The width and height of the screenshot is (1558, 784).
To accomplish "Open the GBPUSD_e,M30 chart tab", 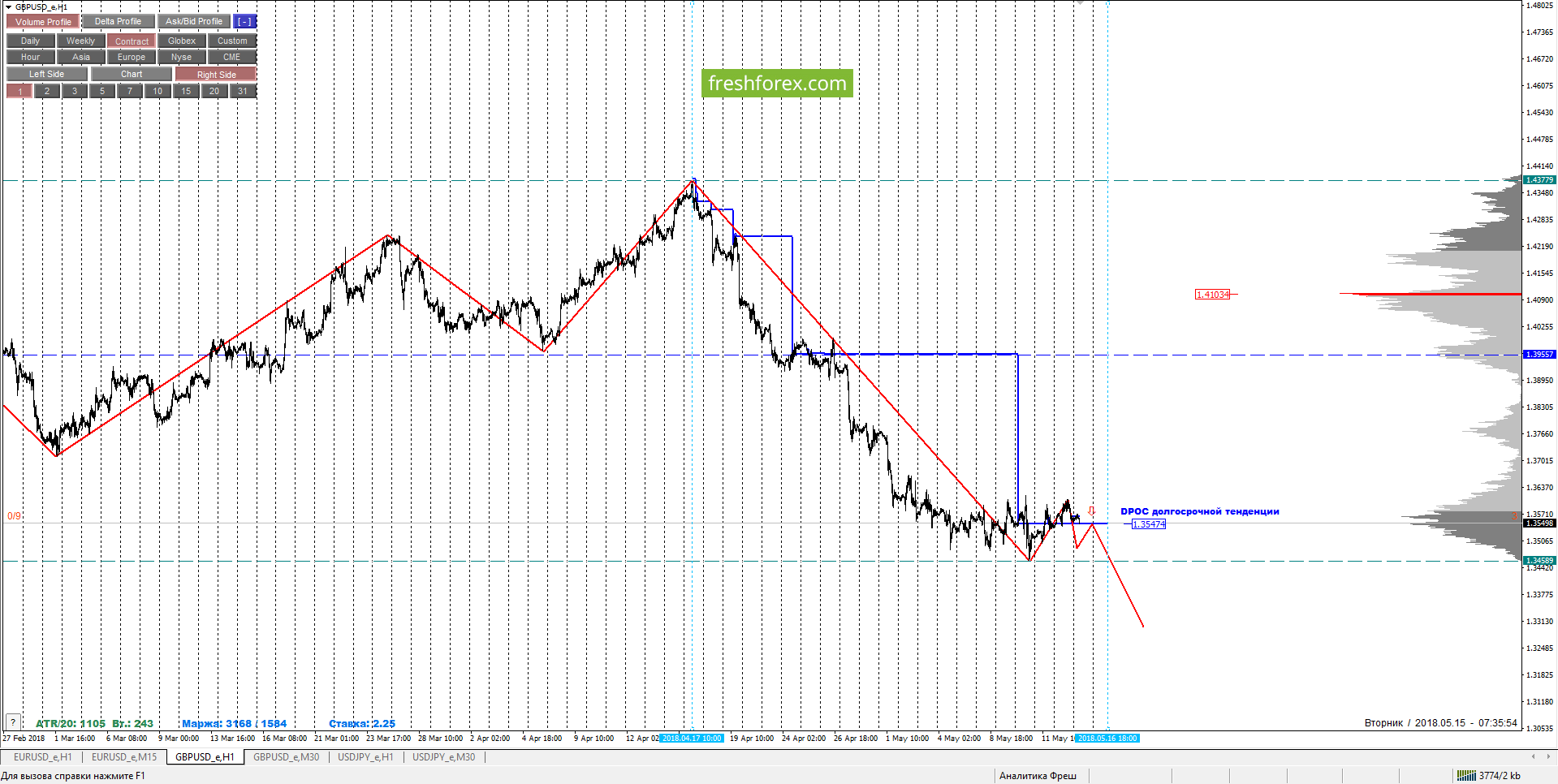I will (x=287, y=757).
